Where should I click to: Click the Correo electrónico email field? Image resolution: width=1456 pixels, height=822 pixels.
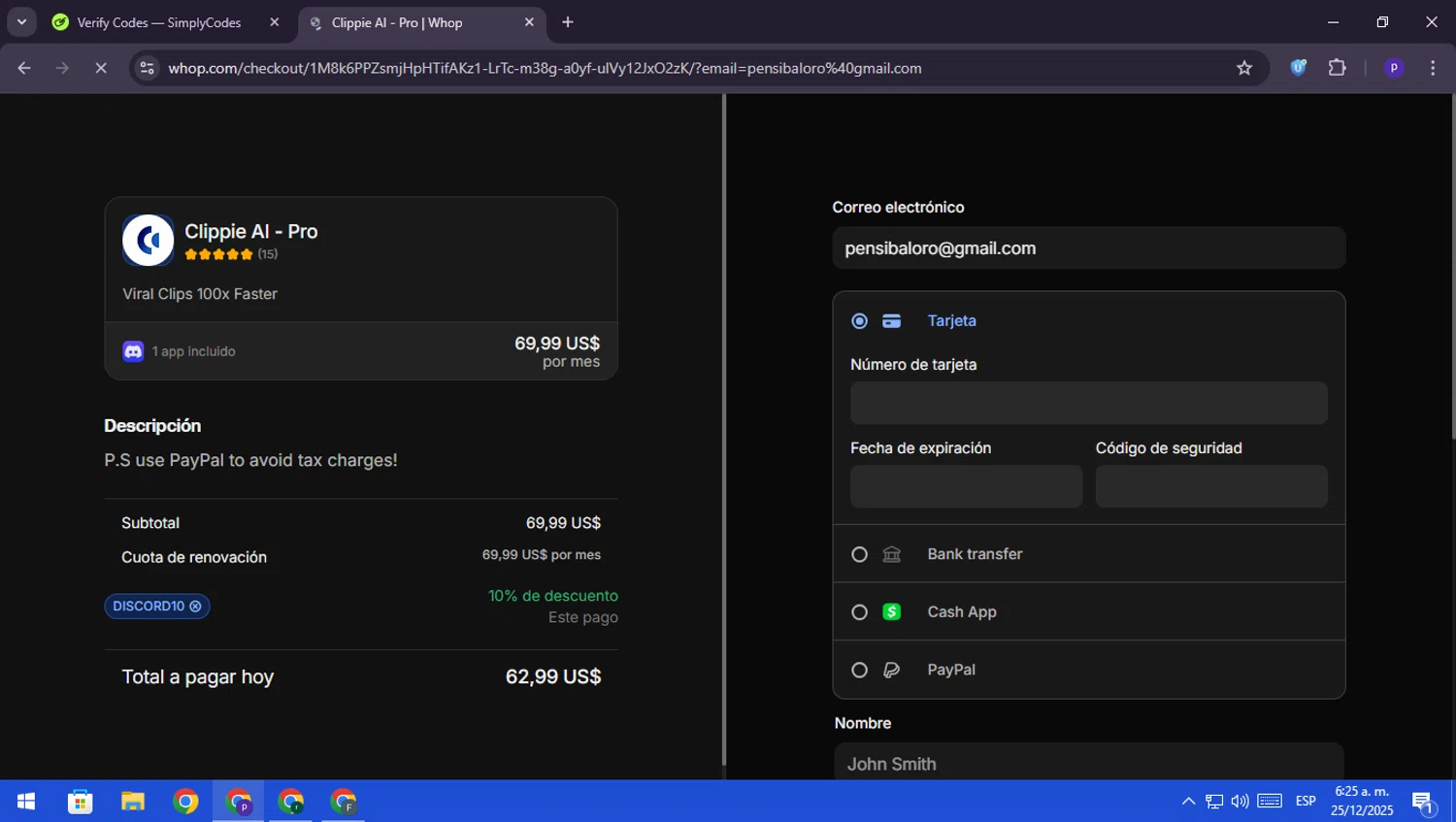tap(1088, 248)
